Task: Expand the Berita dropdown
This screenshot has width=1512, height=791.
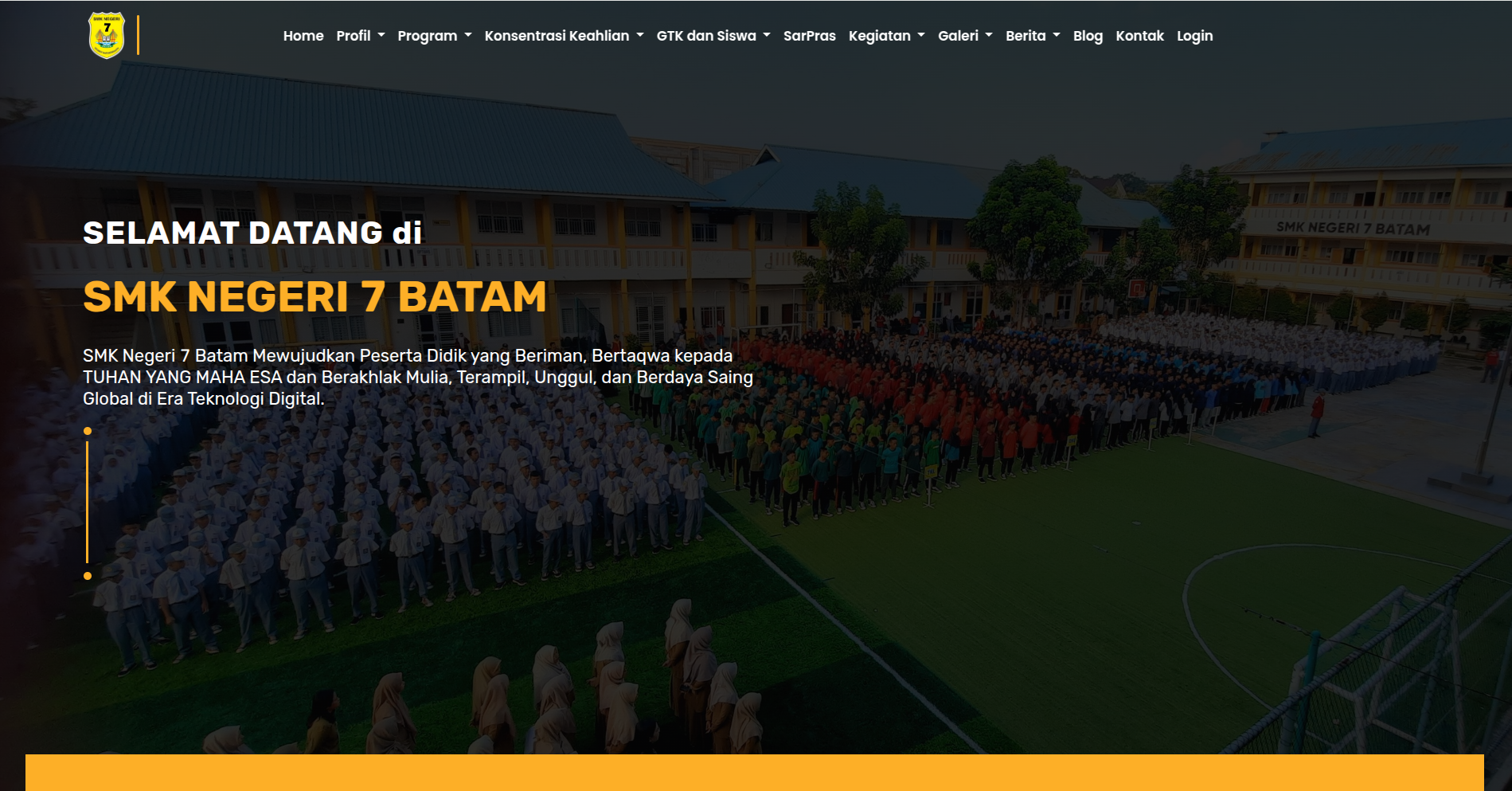Action: (x=1033, y=36)
